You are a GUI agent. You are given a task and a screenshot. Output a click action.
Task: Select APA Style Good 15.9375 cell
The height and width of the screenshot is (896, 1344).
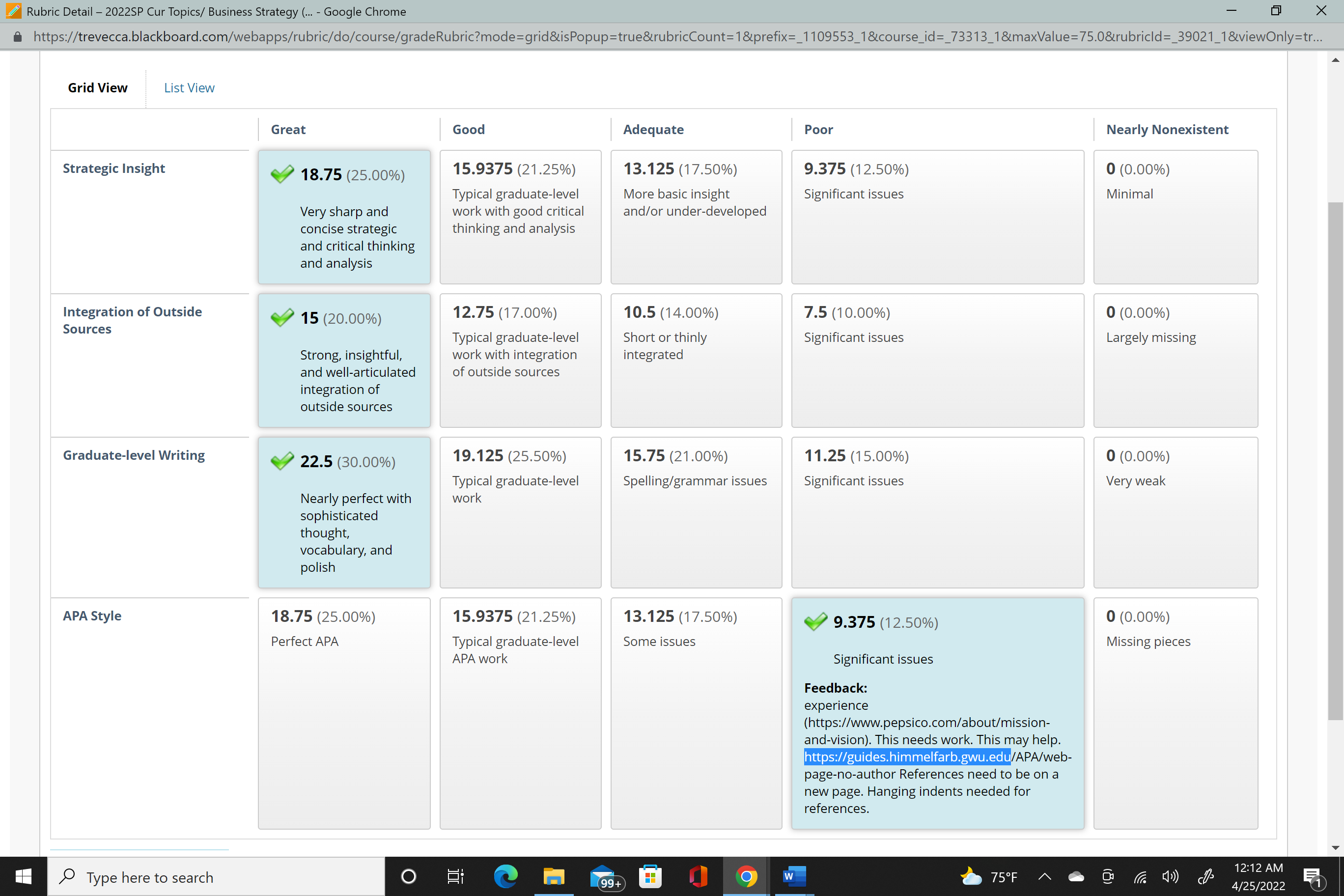[520, 713]
